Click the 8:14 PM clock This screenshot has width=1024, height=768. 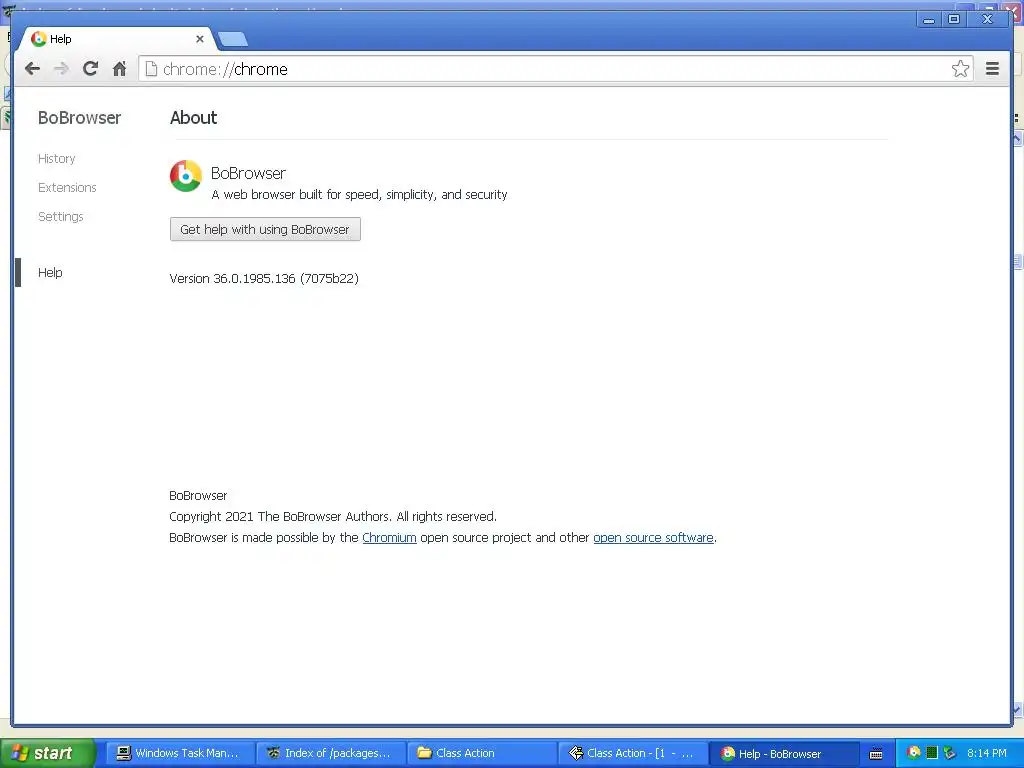pos(987,753)
